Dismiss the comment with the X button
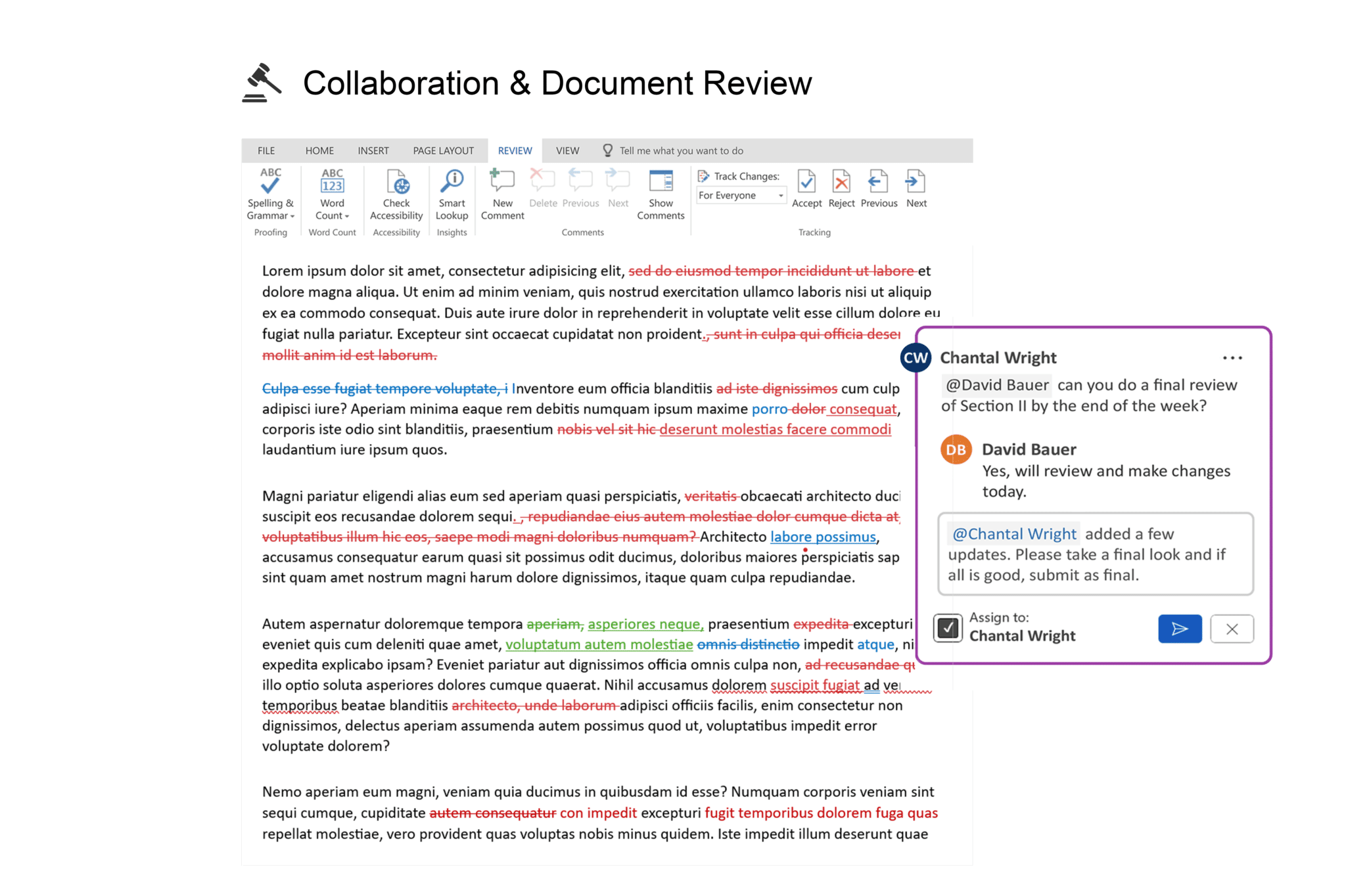The image size is (1346, 896). pyautogui.click(x=1232, y=629)
